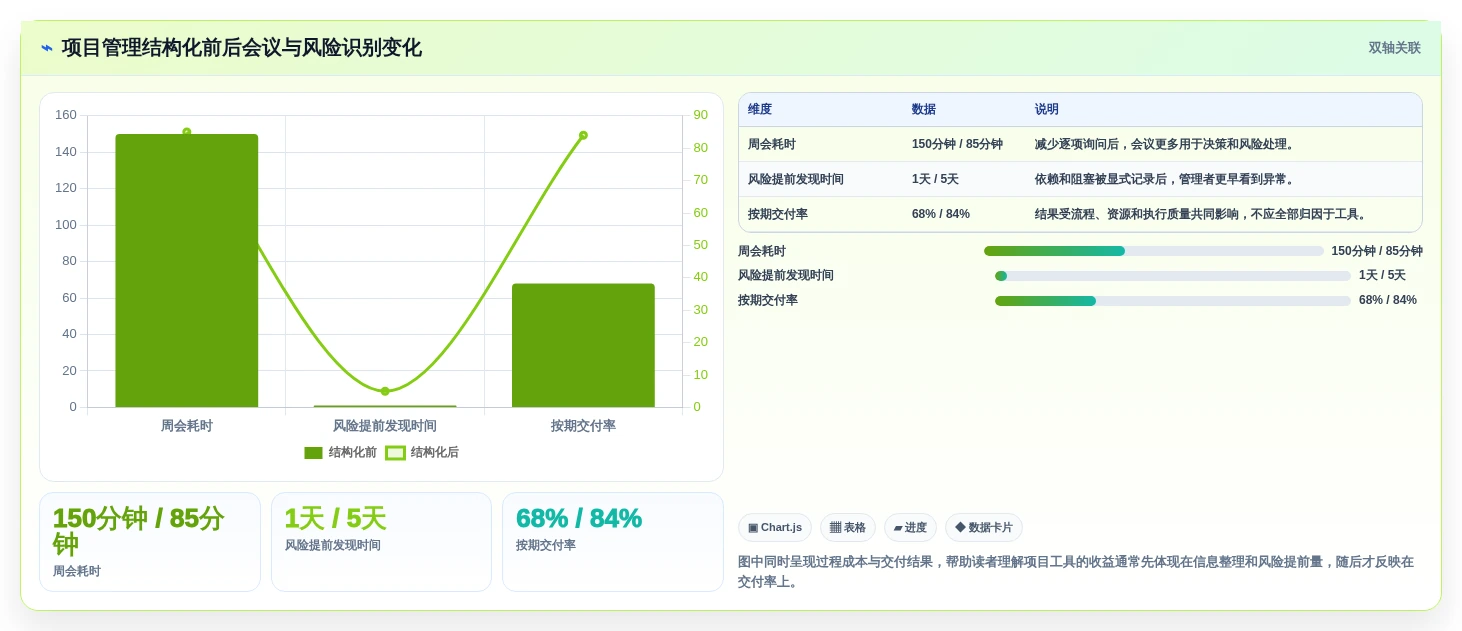
Task: Click the 周会耗时 bar in chart
Action: click(186, 270)
